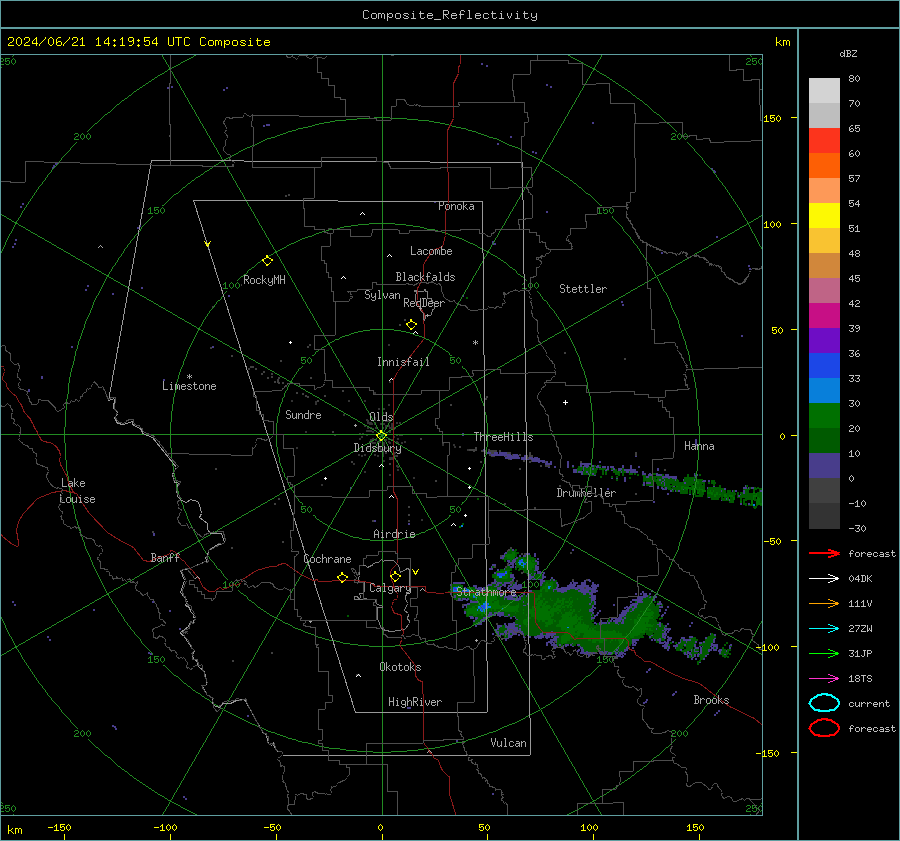Click the Okotoks city label
This screenshot has width=900, height=841.
point(400,667)
